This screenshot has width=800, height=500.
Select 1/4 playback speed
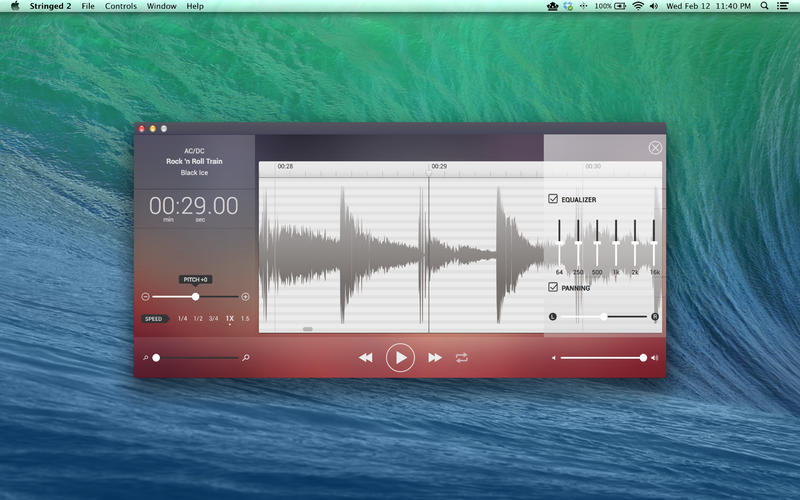click(x=183, y=318)
